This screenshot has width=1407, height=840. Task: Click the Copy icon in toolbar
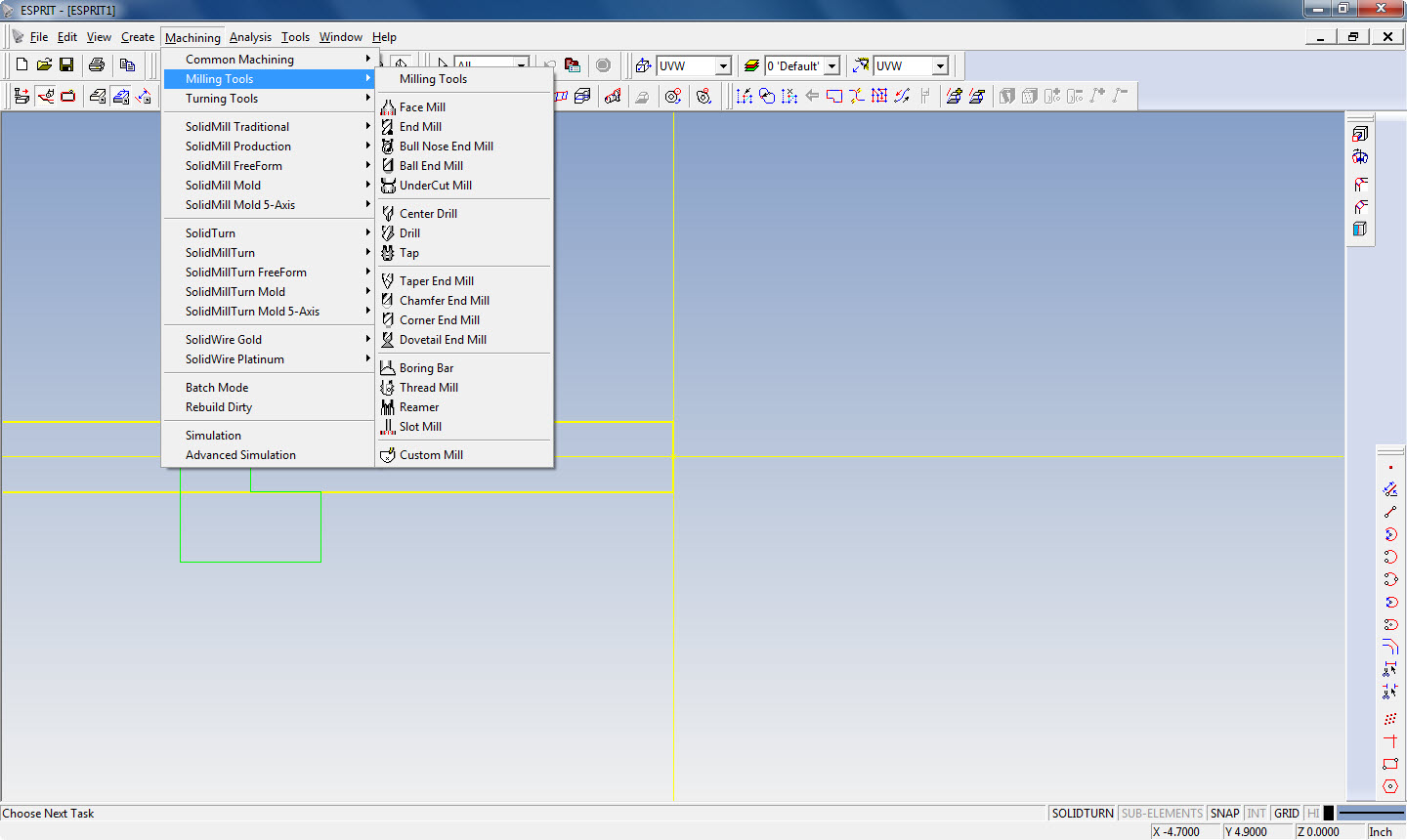pos(127,65)
